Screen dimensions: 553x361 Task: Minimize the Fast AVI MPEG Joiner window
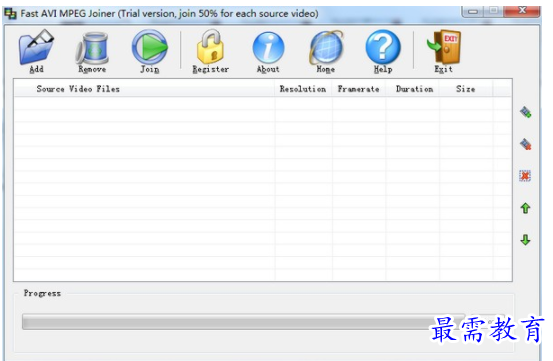(x=473, y=11)
